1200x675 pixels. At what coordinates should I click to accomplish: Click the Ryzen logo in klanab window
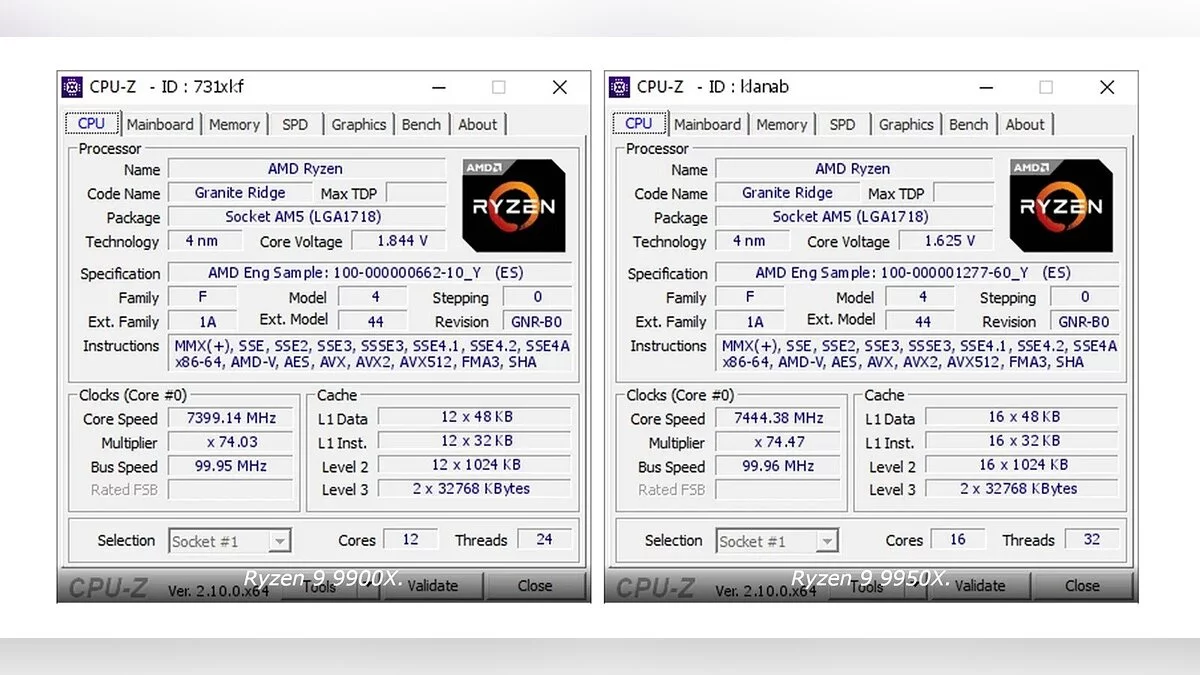1061,205
